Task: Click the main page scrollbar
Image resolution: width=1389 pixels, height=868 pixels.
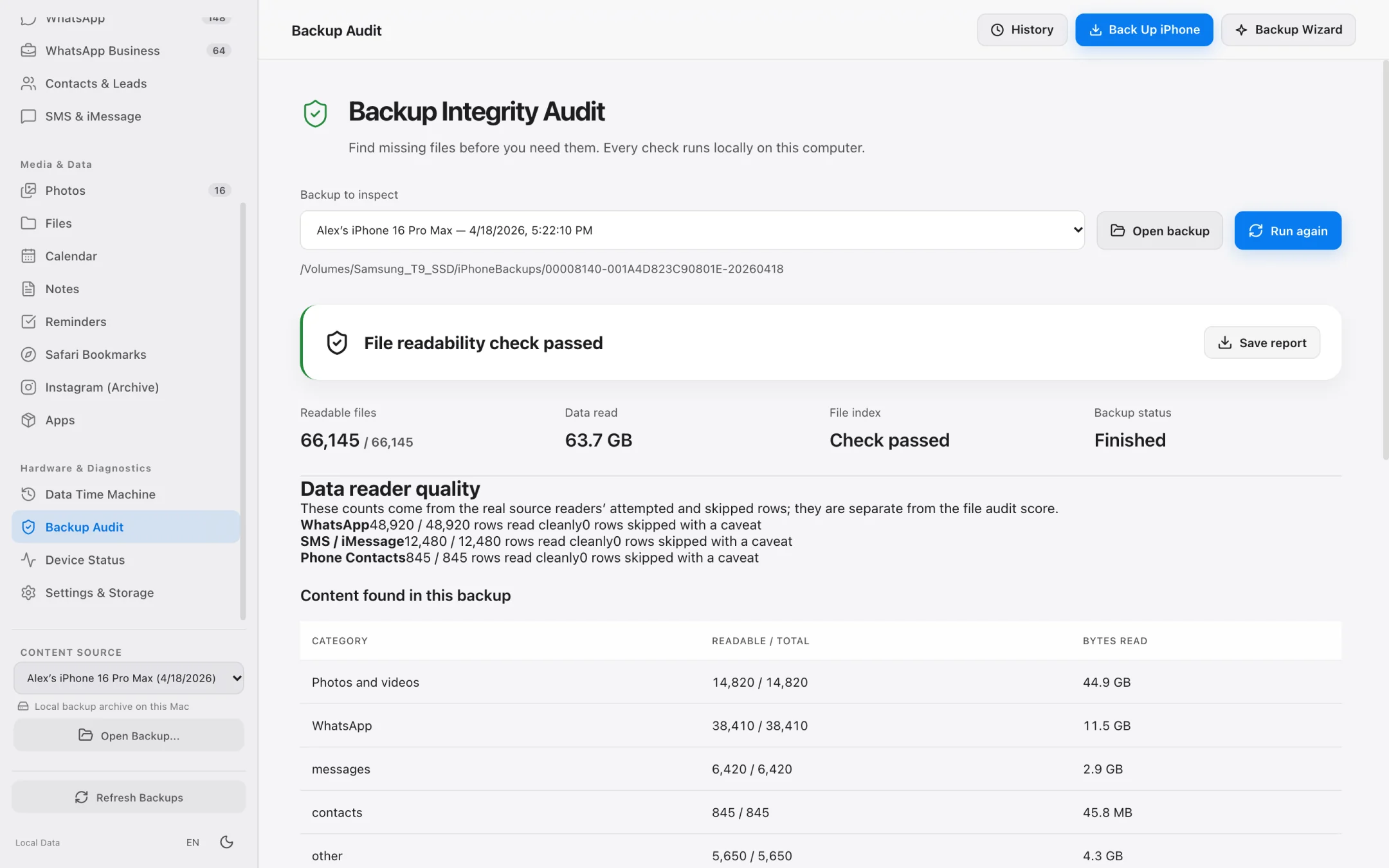Action: coord(1385,260)
